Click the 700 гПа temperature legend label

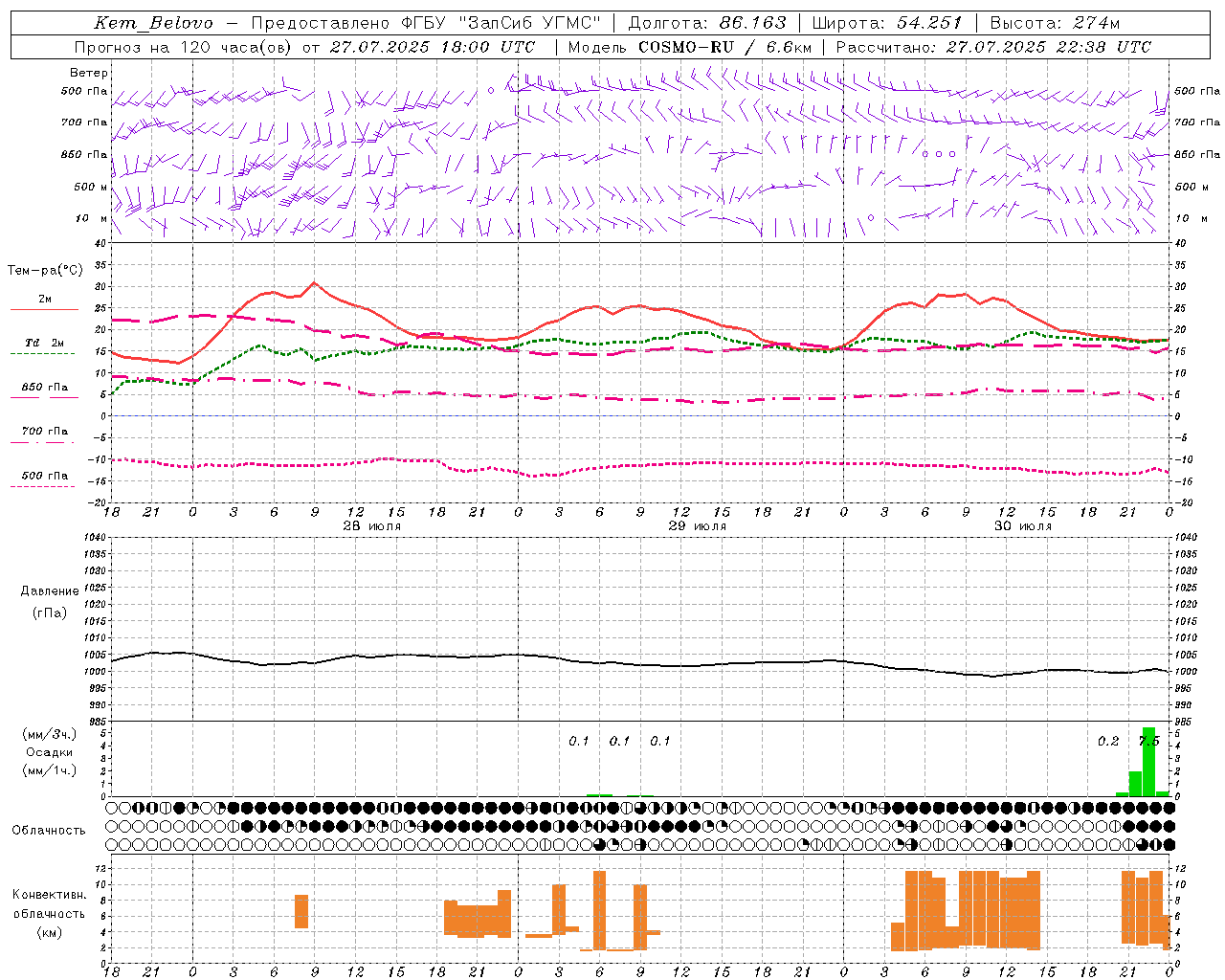[45, 432]
